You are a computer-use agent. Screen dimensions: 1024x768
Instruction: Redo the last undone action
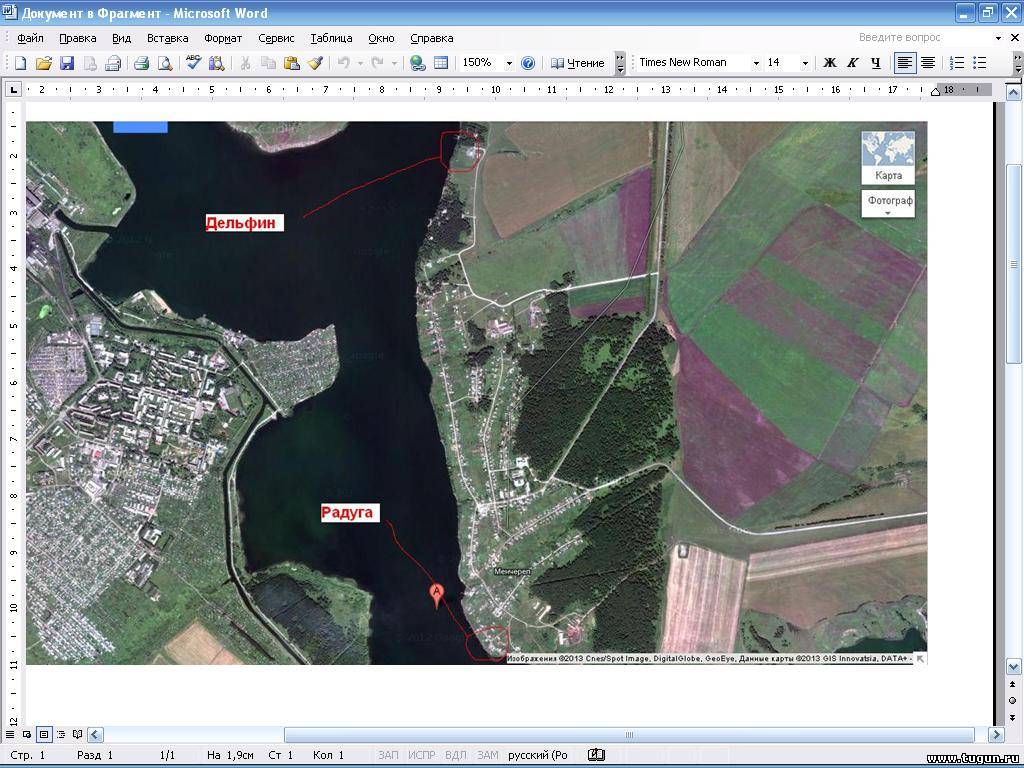tap(377, 63)
